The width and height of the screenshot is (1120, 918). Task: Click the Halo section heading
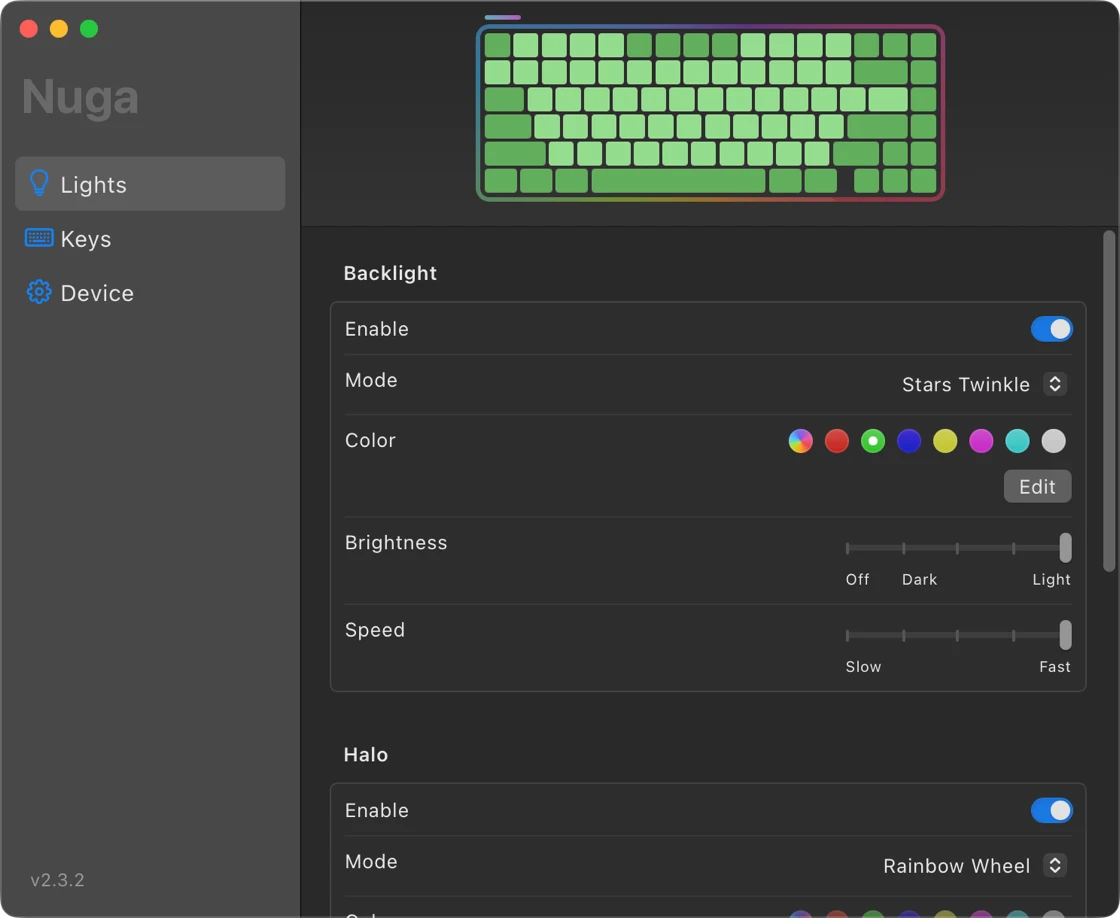click(366, 754)
